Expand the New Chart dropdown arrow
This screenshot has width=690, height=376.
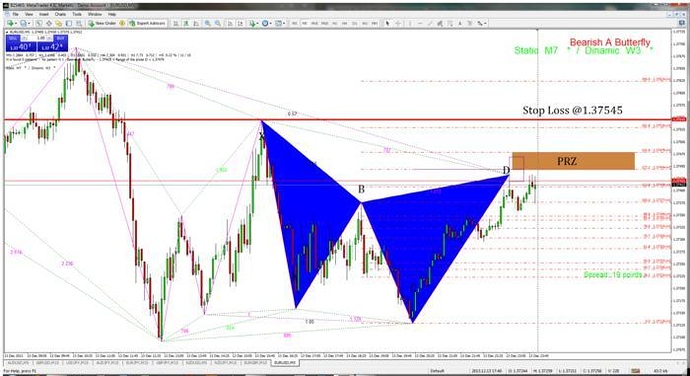pos(16,23)
